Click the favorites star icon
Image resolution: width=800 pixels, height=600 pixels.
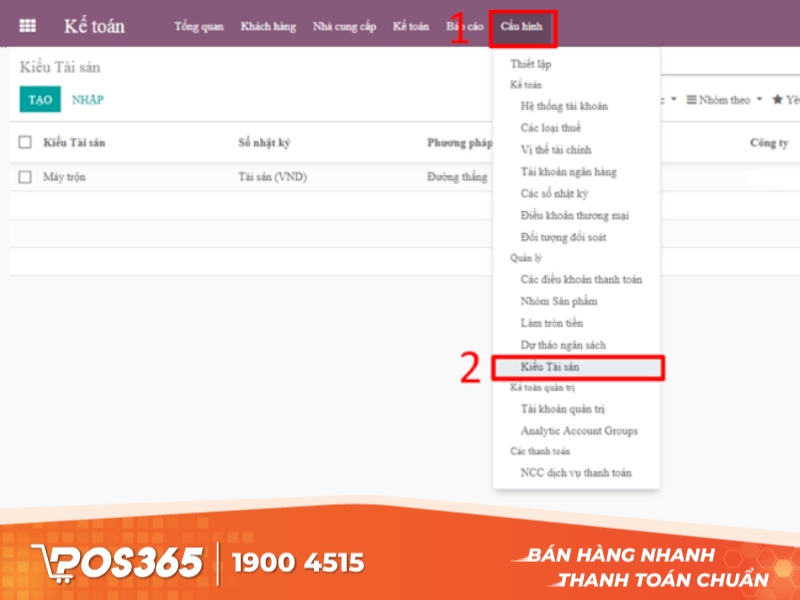click(778, 100)
